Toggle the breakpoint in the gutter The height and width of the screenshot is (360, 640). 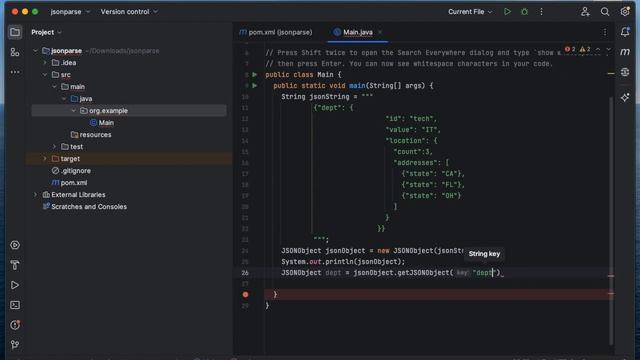click(x=245, y=294)
